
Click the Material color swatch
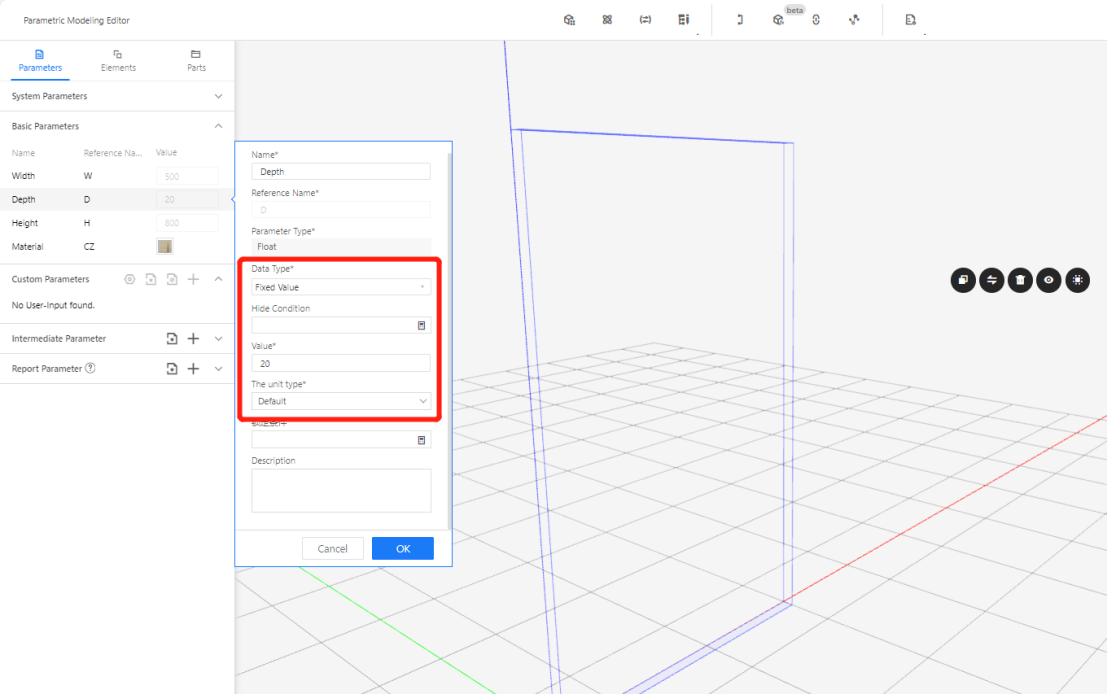[165, 246]
